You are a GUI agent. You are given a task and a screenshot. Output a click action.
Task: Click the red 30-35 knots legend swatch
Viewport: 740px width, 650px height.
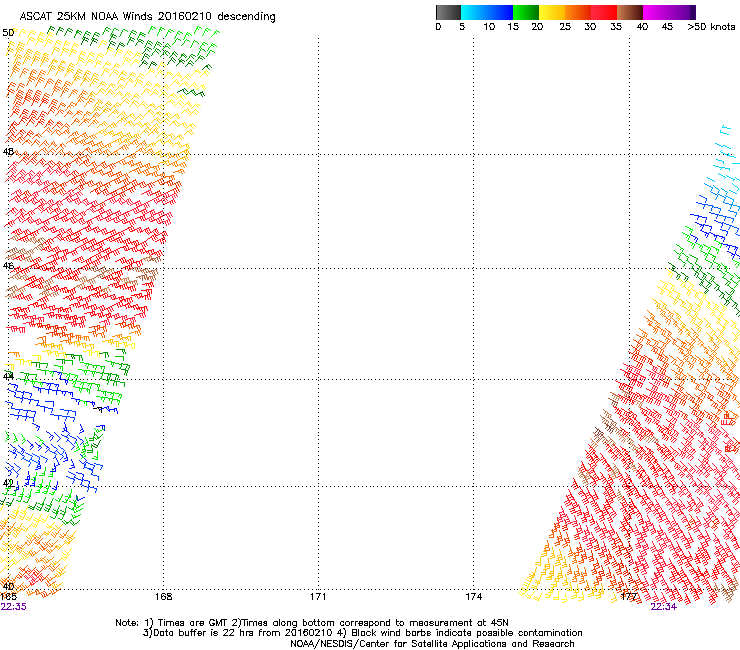(604, 12)
